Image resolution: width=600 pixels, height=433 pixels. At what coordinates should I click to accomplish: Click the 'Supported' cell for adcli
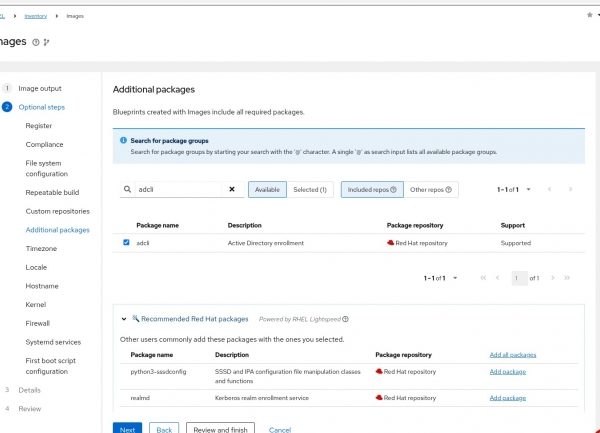(516, 243)
